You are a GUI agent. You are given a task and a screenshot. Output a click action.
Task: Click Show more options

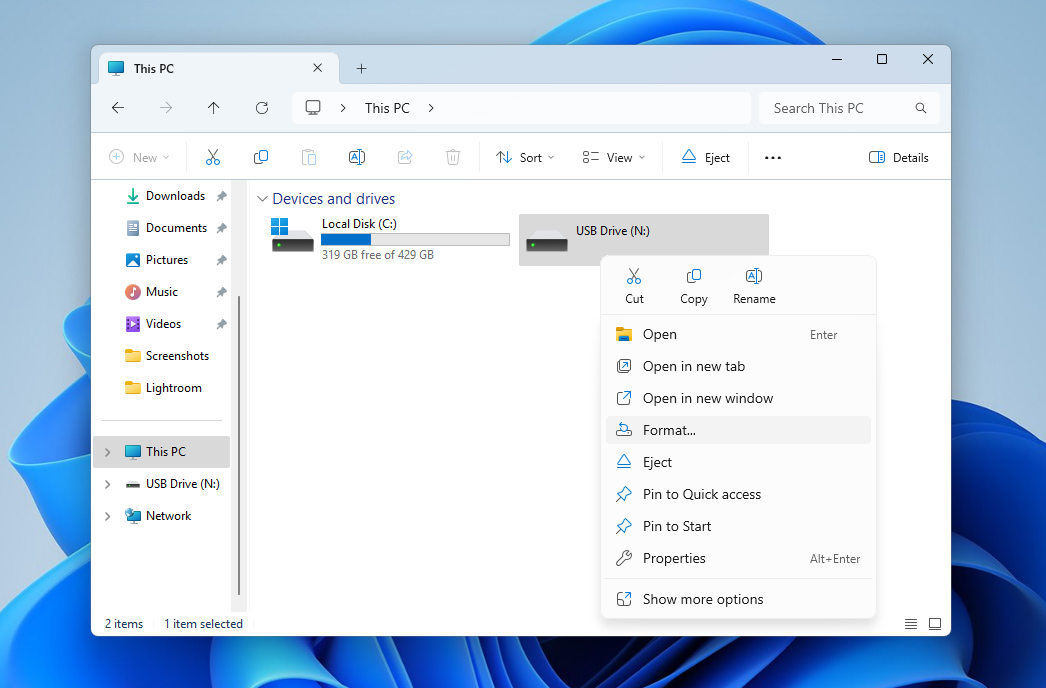[x=738, y=599]
